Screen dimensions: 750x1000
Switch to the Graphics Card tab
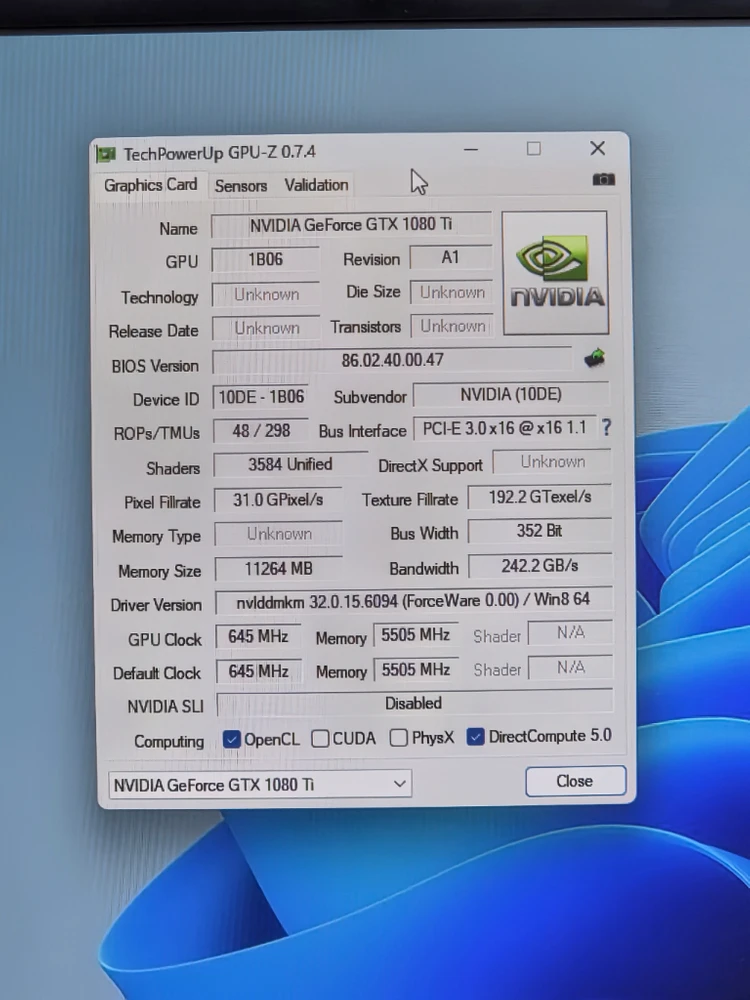[151, 185]
